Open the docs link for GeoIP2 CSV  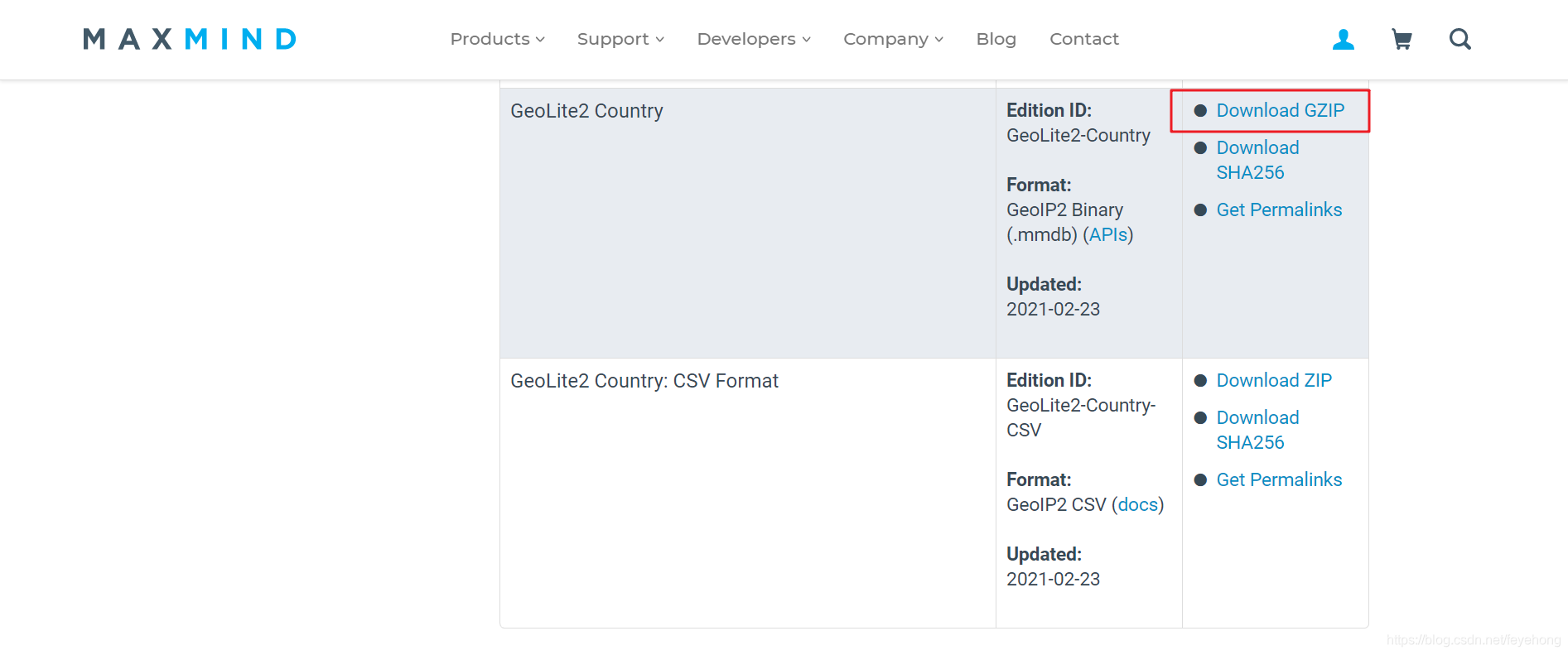[1137, 504]
